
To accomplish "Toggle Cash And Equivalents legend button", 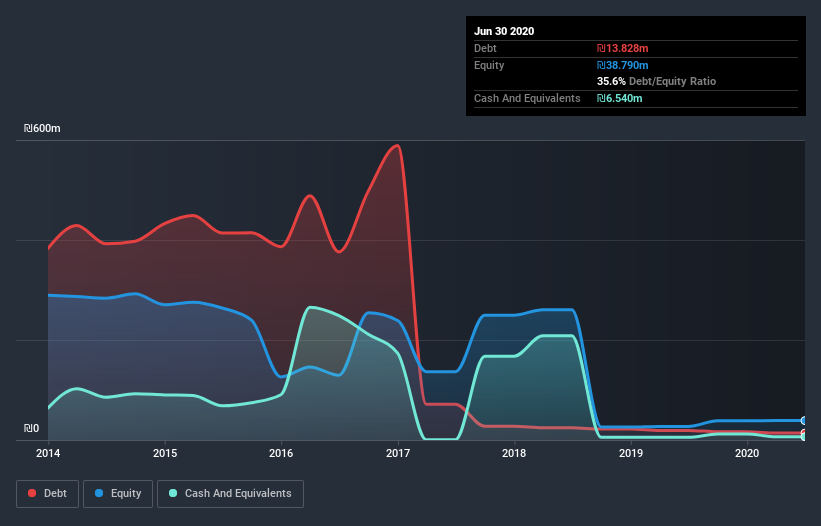I will pyautogui.click(x=230, y=494).
